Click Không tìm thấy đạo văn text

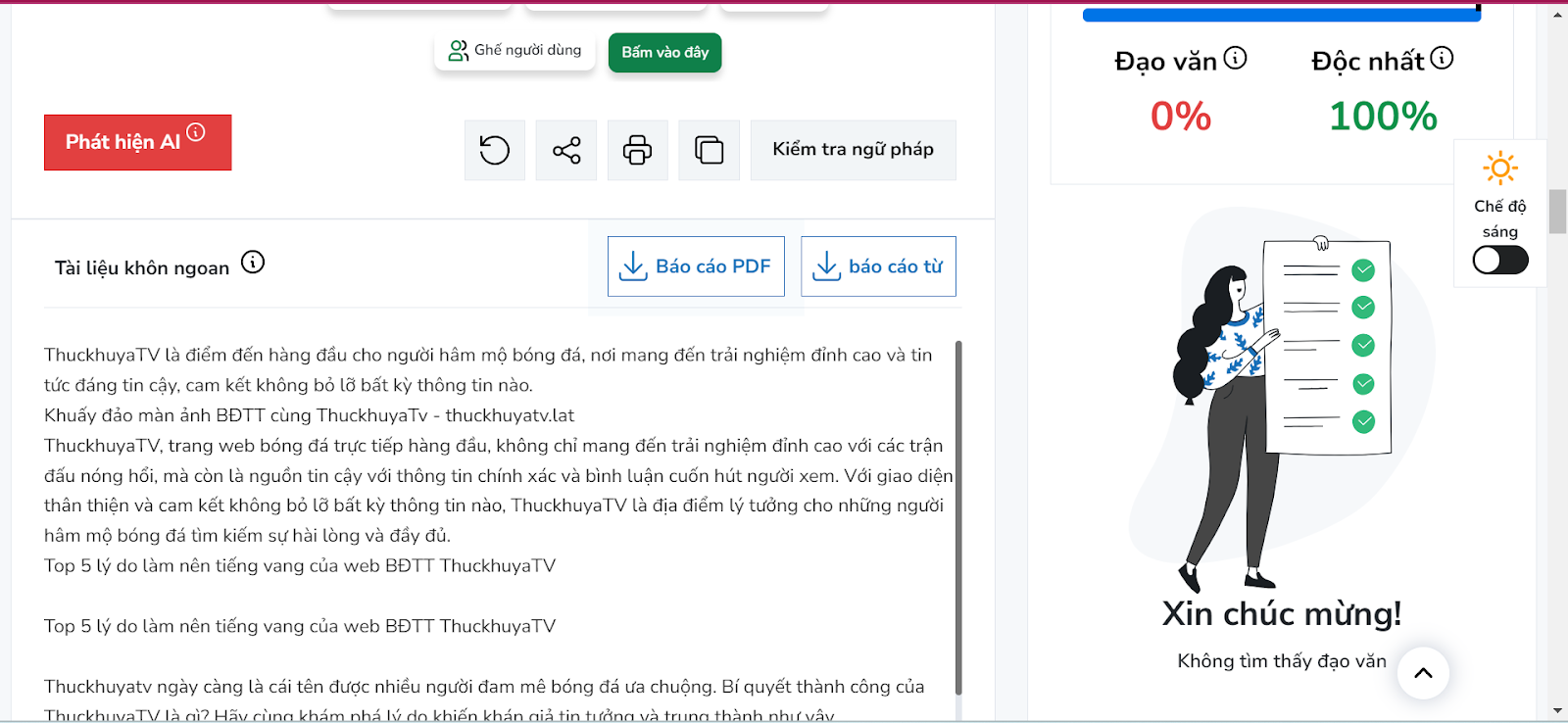1282,661
